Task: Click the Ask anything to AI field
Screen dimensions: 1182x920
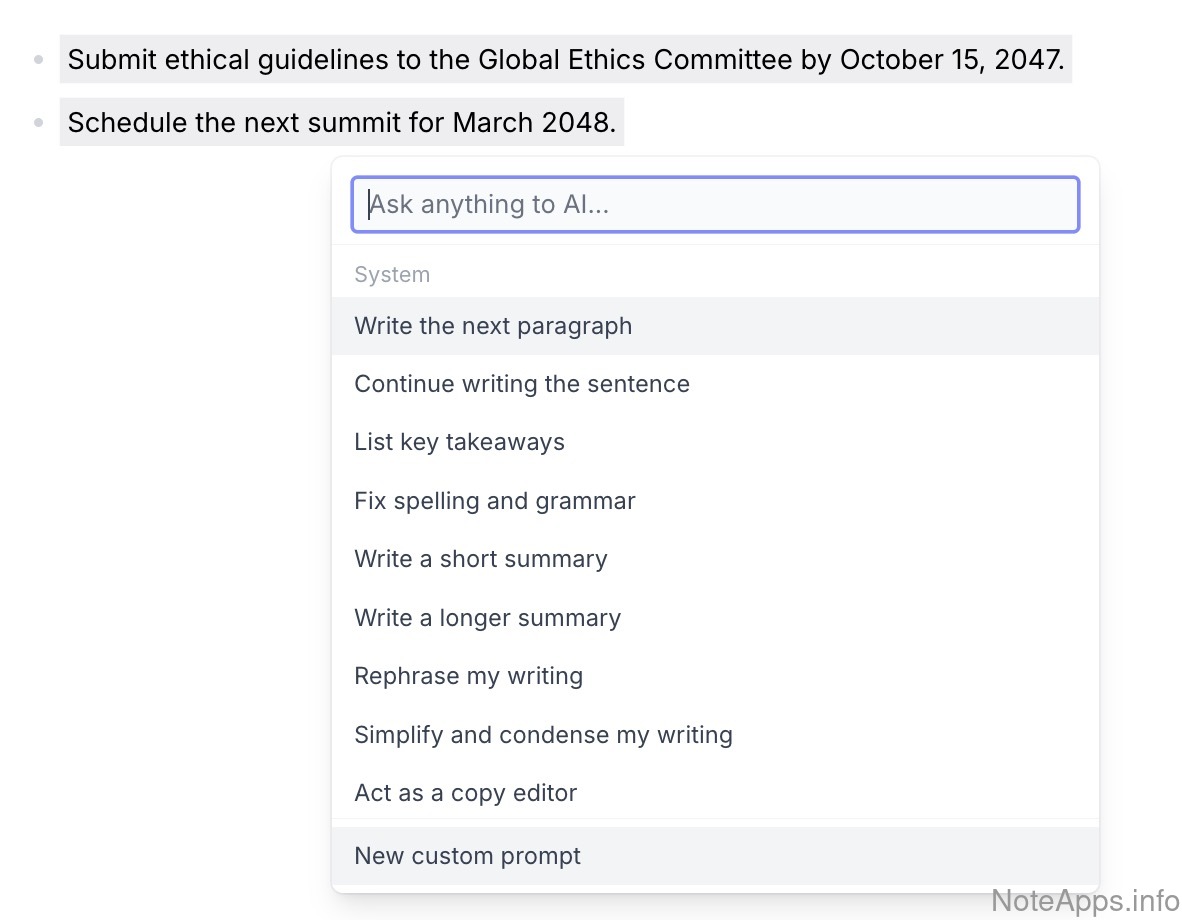Action: coord(715,205)
